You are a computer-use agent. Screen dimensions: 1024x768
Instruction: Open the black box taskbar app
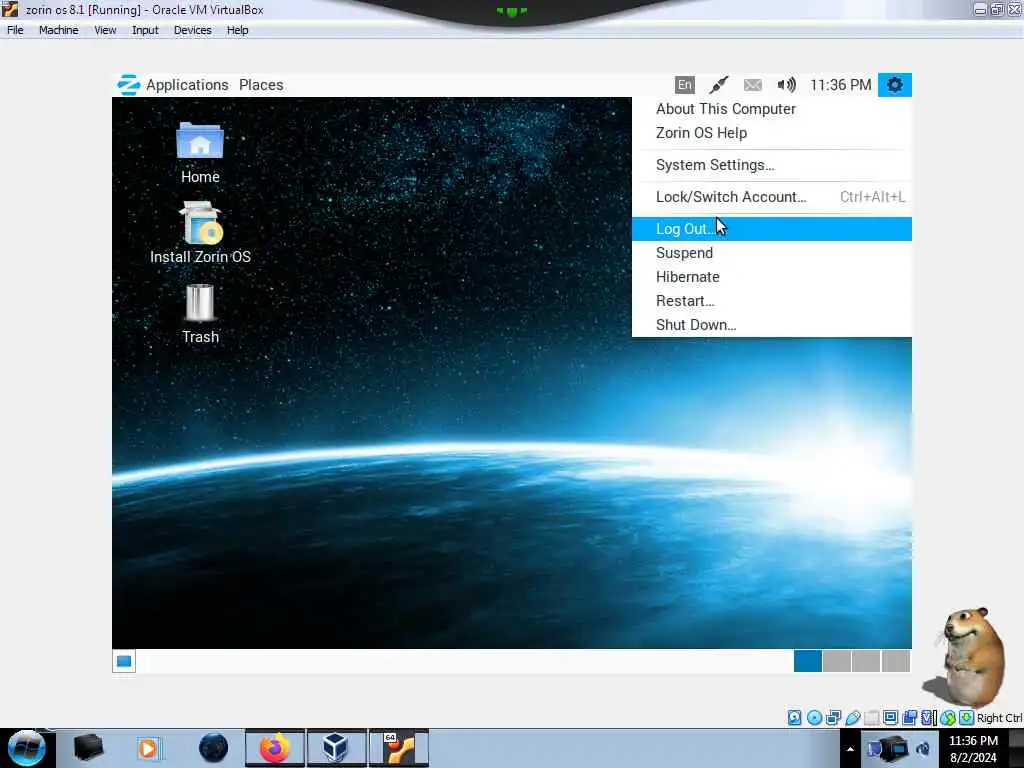pos(88,748)
